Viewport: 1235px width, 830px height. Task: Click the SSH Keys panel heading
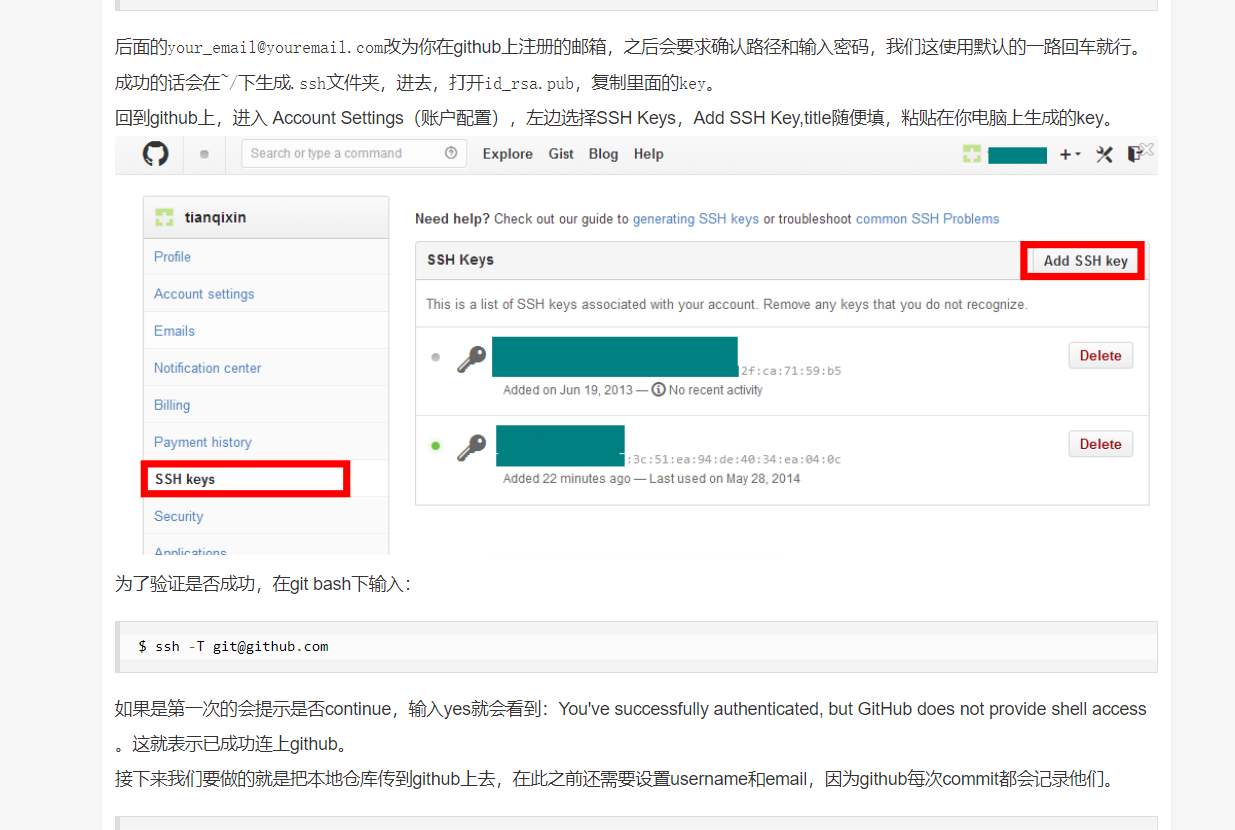tap(460, 260)
